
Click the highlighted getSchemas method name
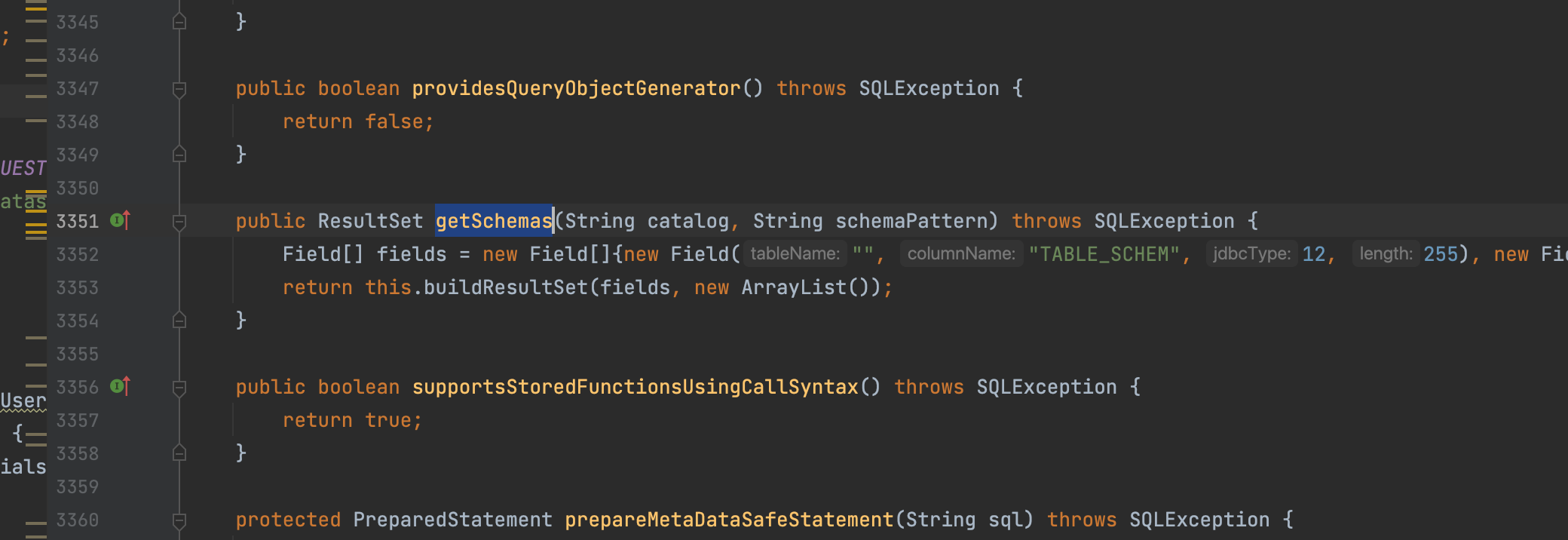pos(494,221)
